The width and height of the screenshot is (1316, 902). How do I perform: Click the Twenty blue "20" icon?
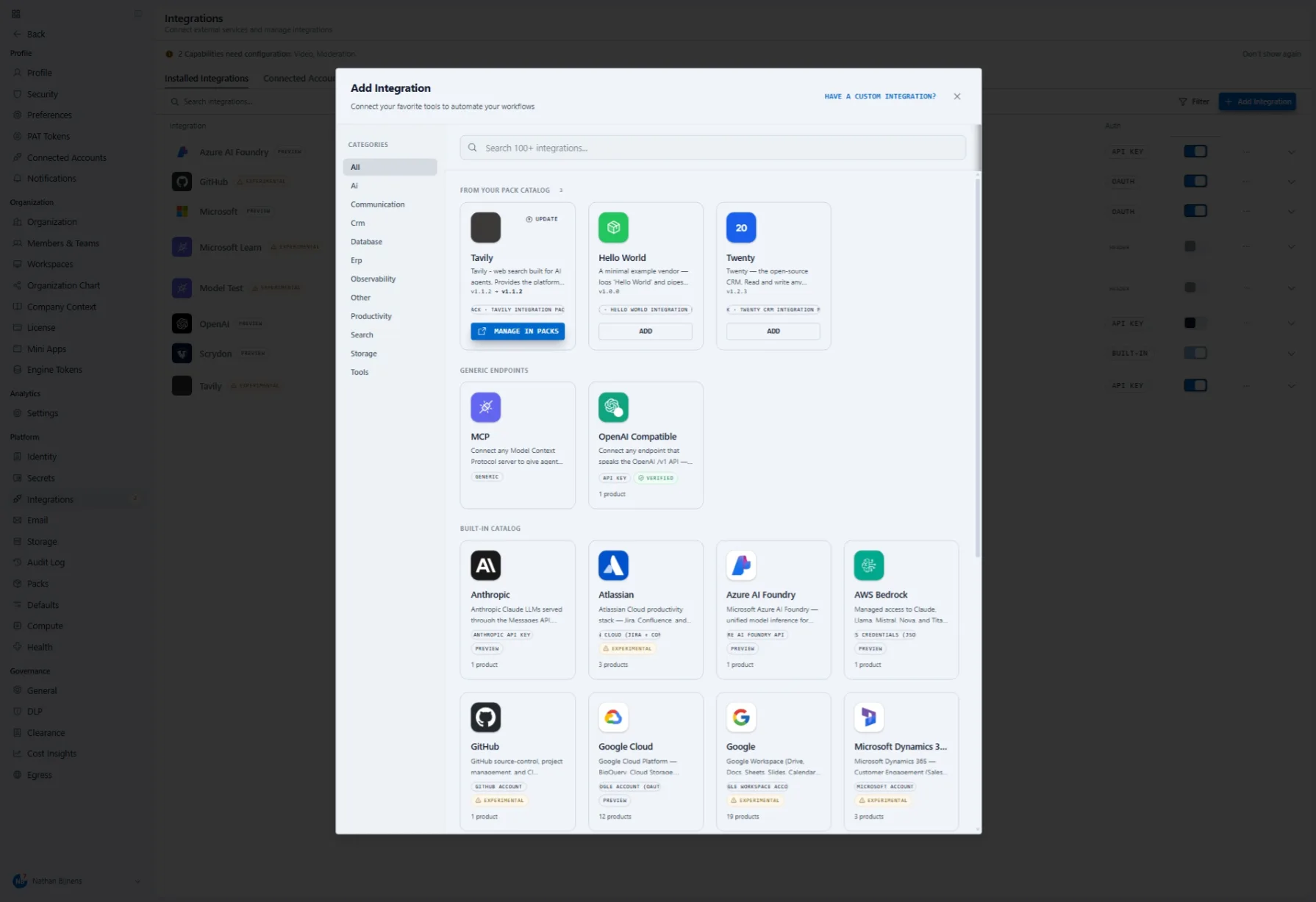[741, 228]
